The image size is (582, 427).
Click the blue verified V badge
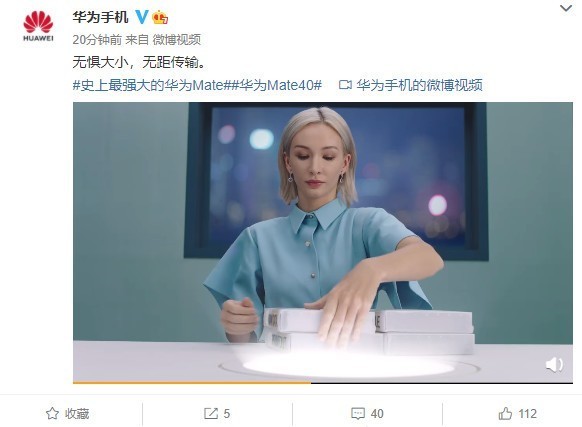141,17
